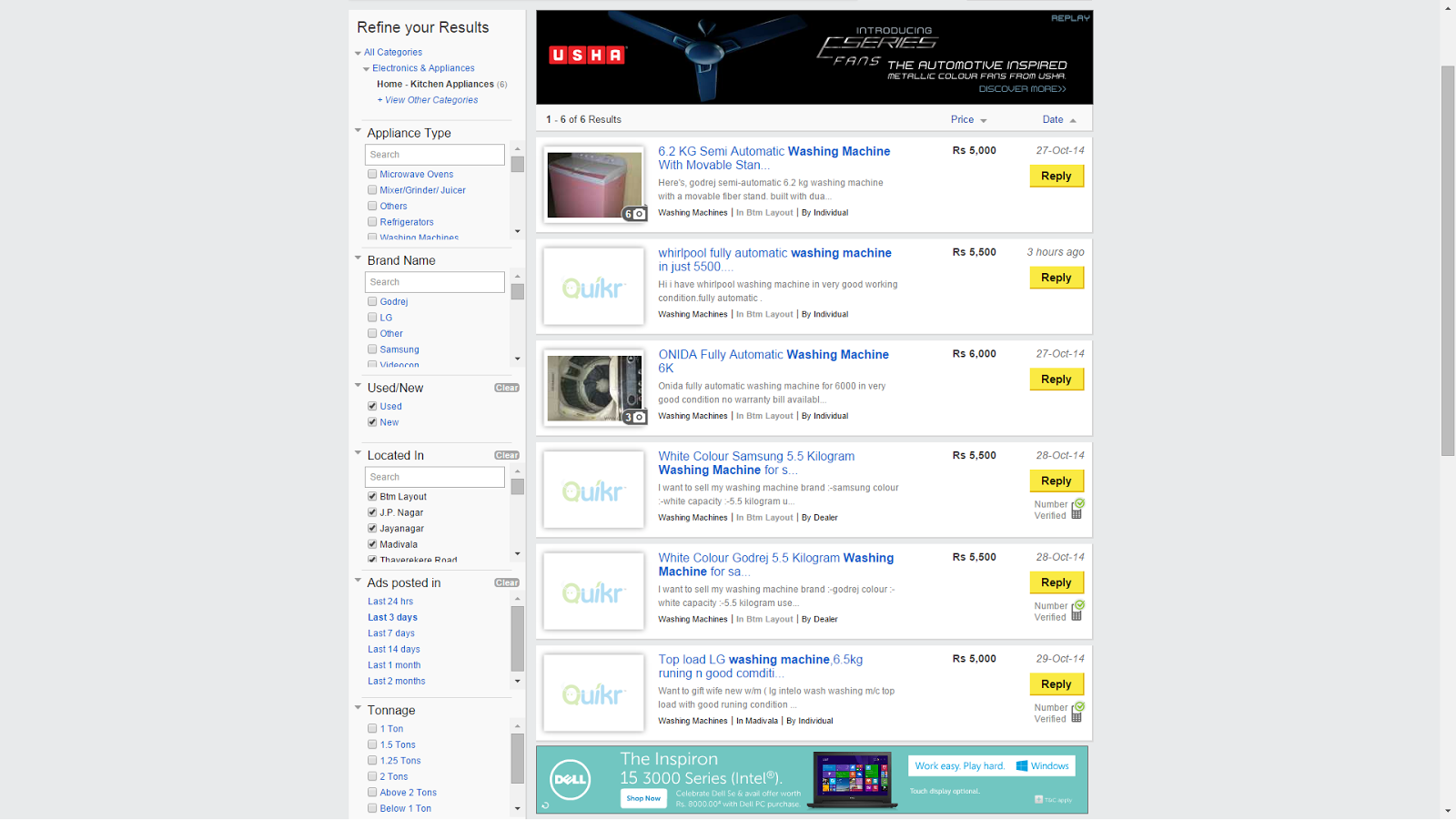Filter ads to Last 1 month
This screenshot has width=1456, height=820.
click(394, 665)
